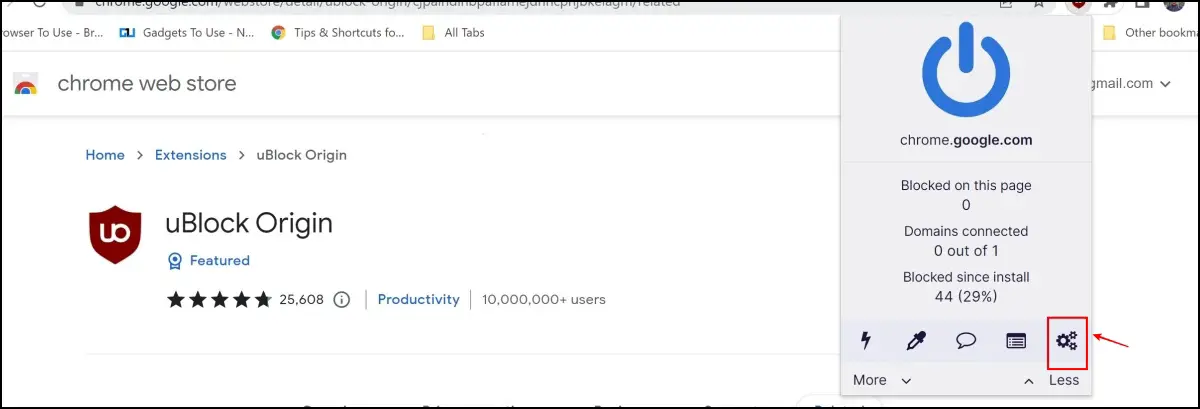1200x409 pixels.
Task: Click the Featured badge
Action: 208,260
